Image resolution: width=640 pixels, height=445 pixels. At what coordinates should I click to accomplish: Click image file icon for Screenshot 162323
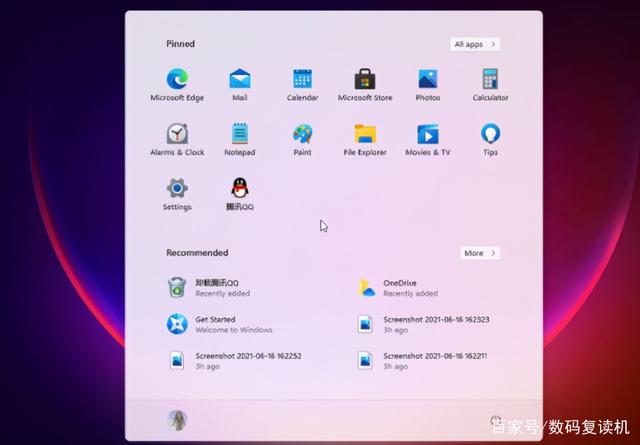click(x=365, y=324)
